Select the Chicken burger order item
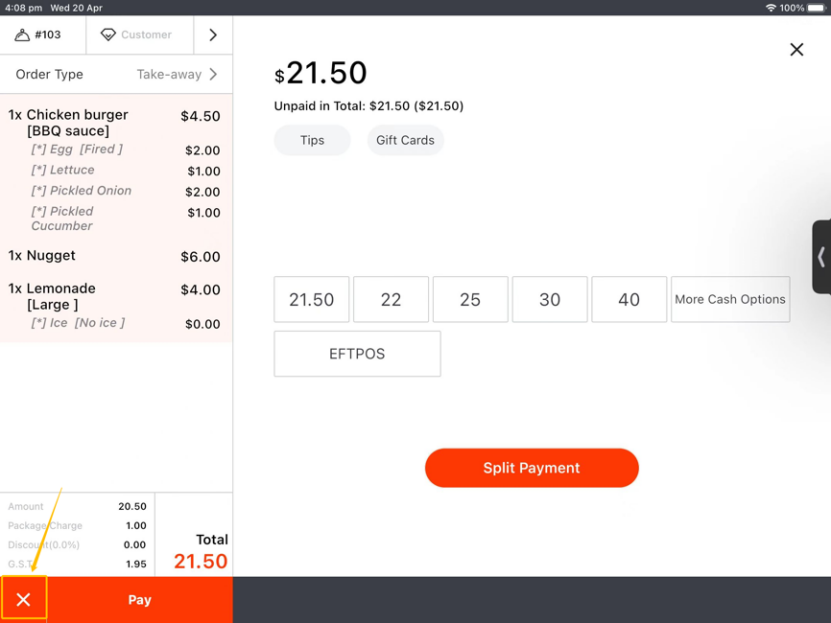Image resolution: width=831 pixels, height=623 pixels. point(78,115)
